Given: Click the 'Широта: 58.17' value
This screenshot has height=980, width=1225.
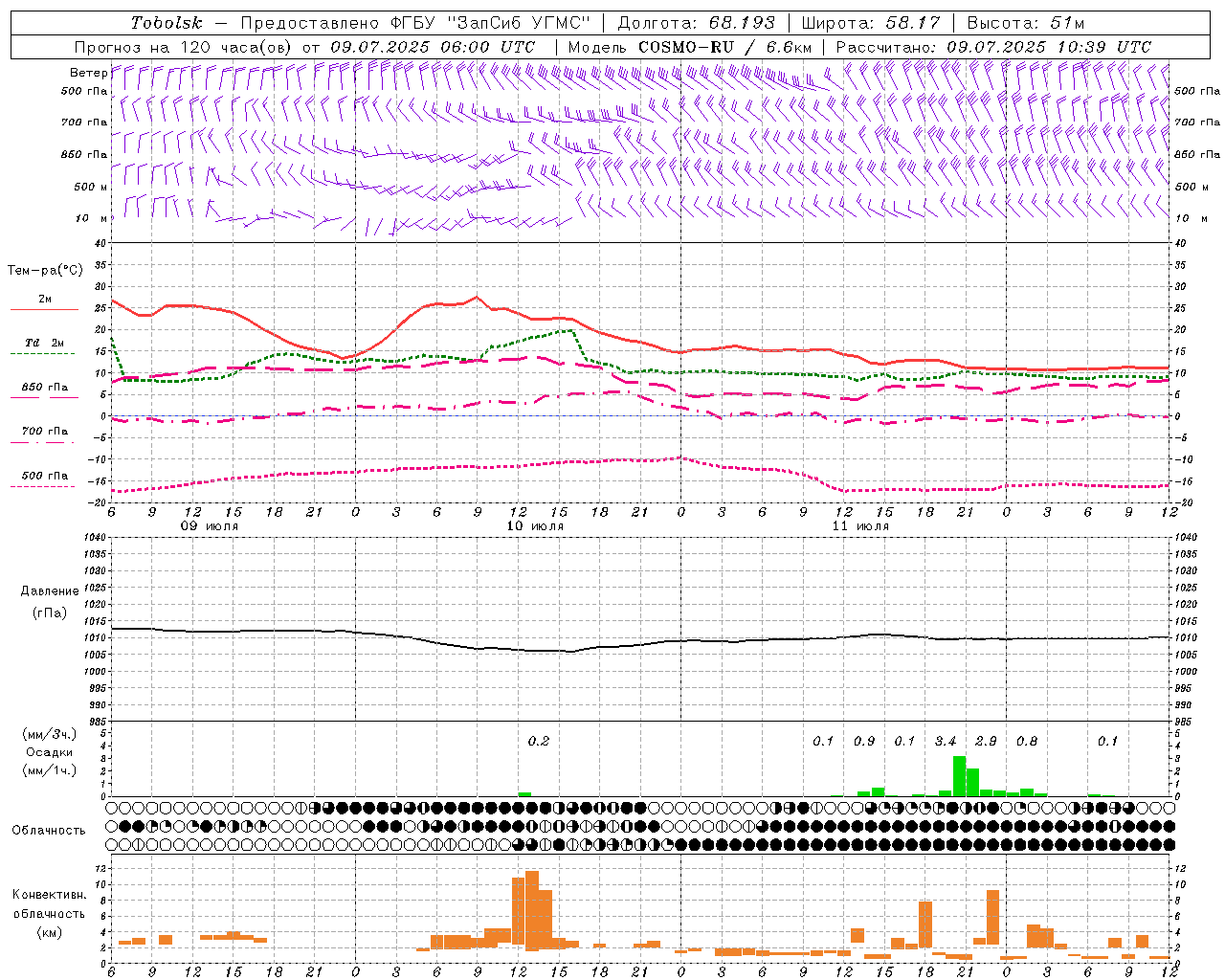Looking at the screenshot, I should [871, 23].
